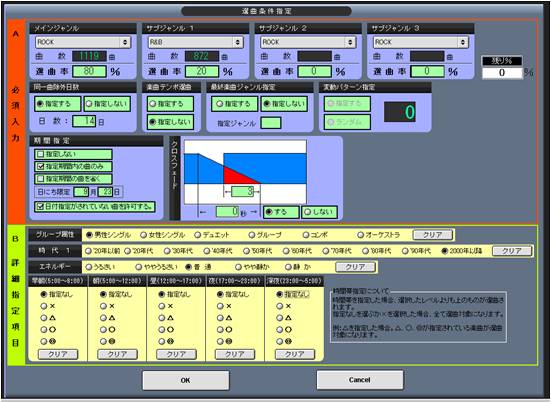This screenshot has width=551, height=403.
Task: Click the 残り% value field
Action: (502, 73)
